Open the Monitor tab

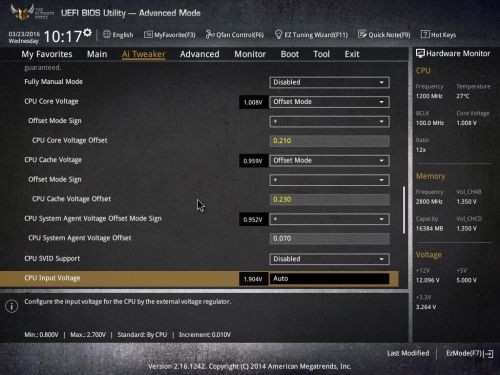click(250, 54)
